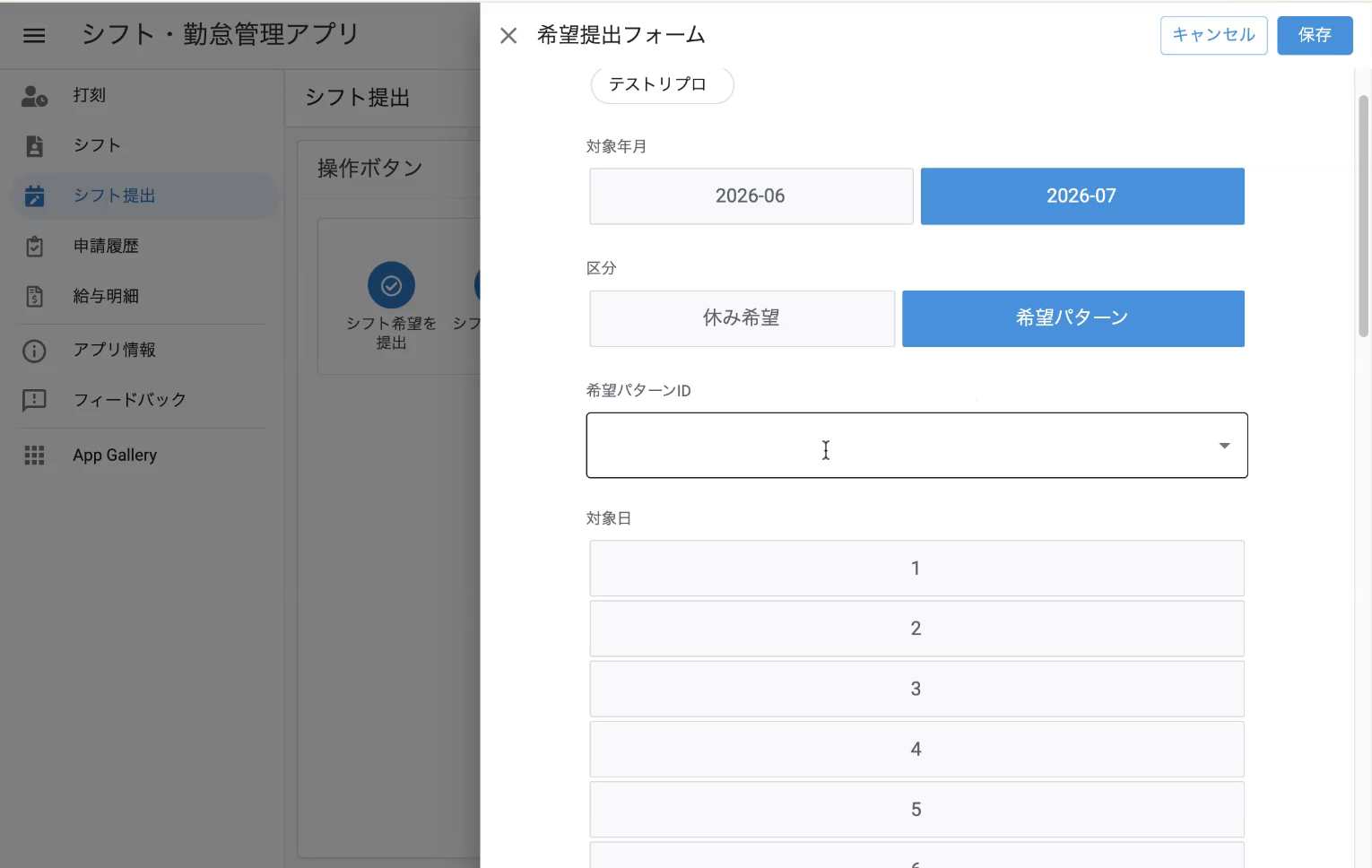Click the 操作ボタン heading text
The image size is (1372, 868).
(x=369, y=169)
